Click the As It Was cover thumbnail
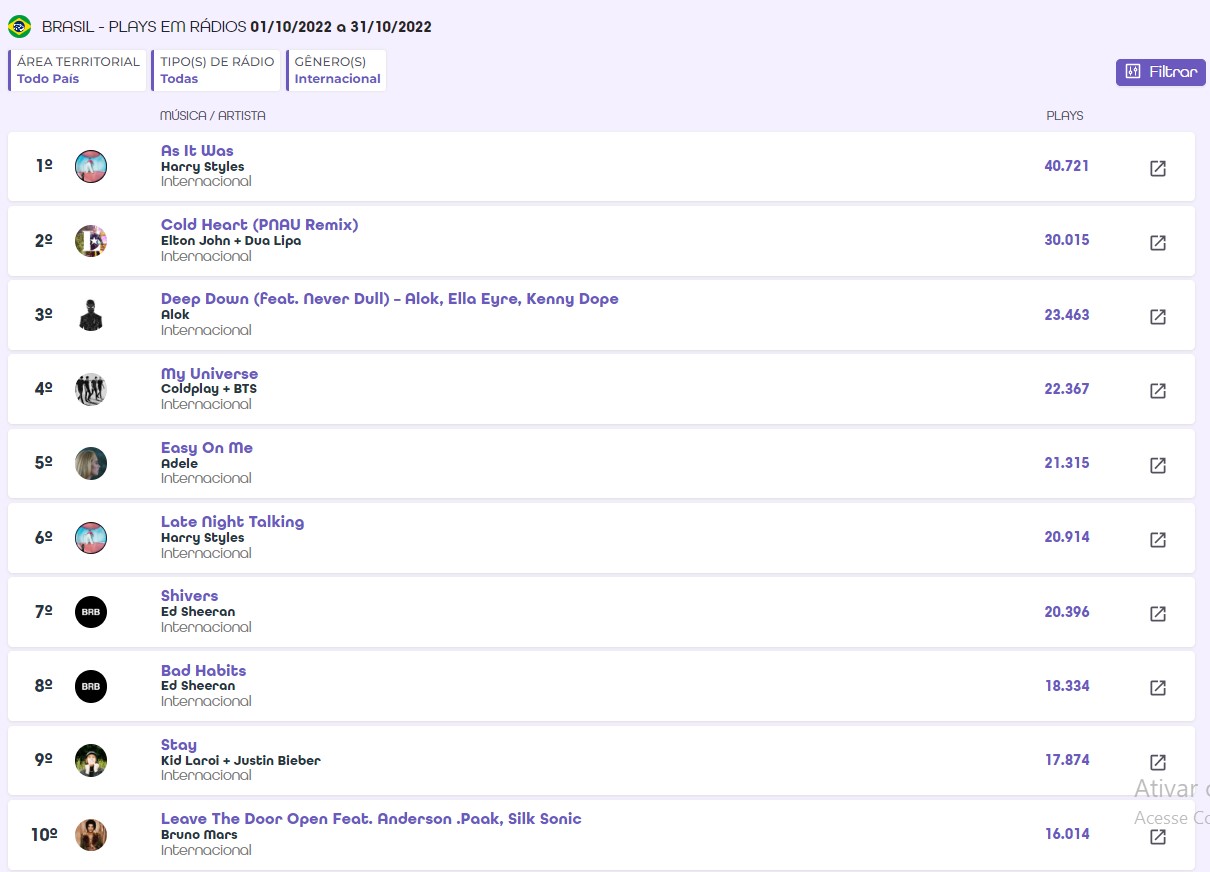1210x872 pixels. [91, 166]
